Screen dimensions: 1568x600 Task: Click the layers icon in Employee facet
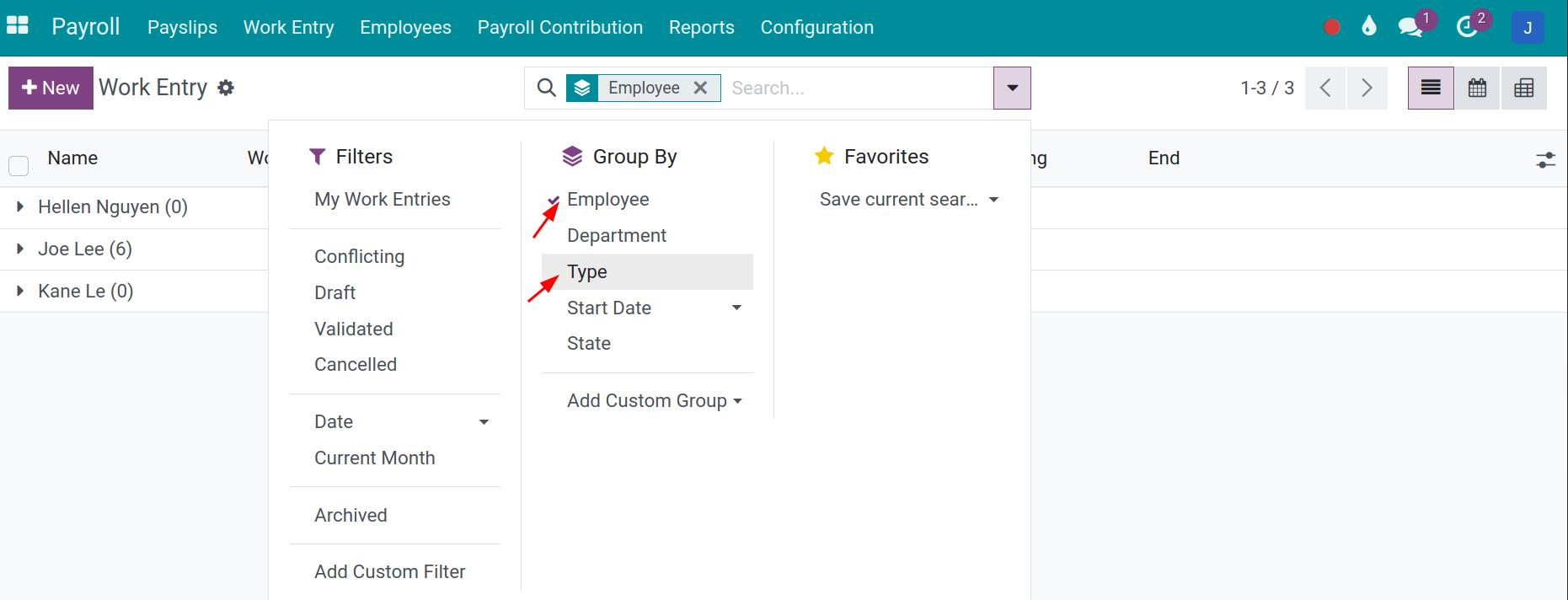tap(582, 88)
